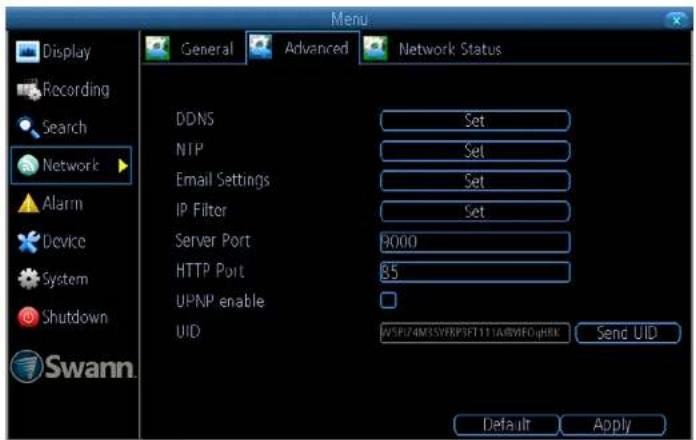Click the yellow Alarm warning icon
The image size is (696, 440).
(28, 204)
